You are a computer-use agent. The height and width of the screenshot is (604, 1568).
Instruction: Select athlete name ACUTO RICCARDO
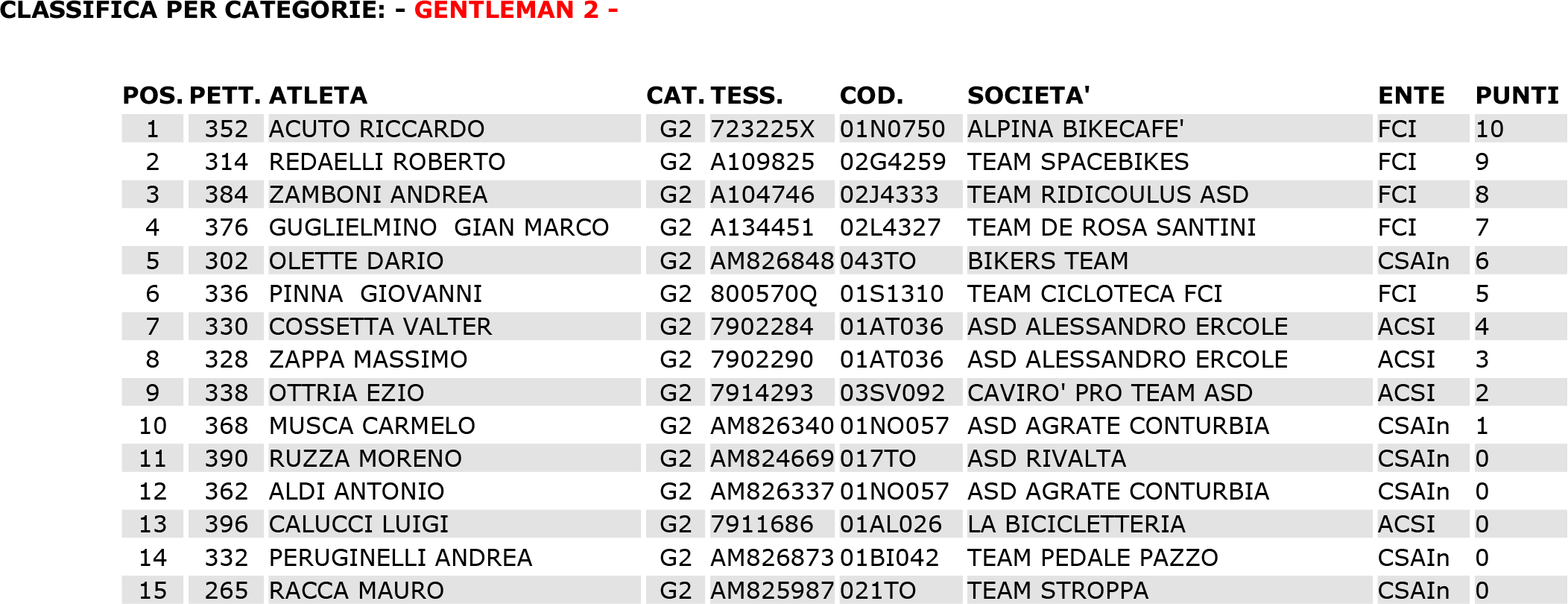tap(376, 129)
